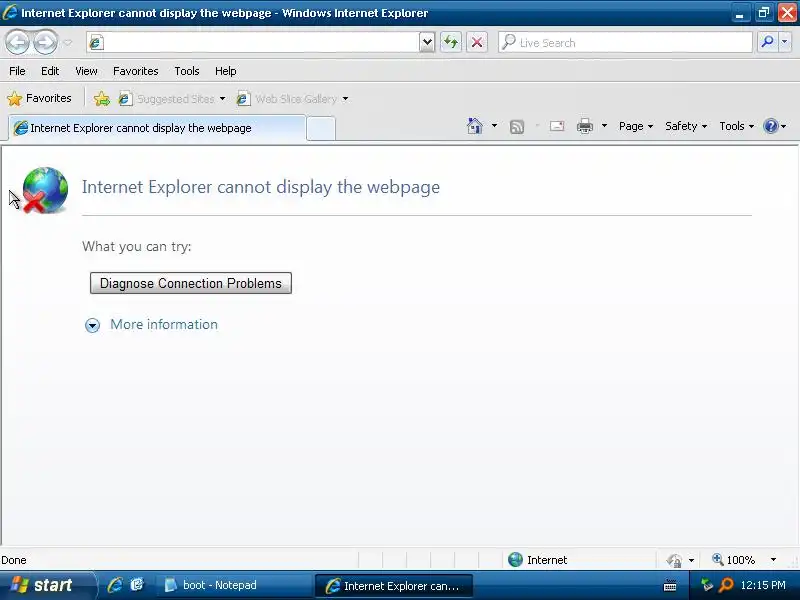
Task: Click the orange magnifier tray icon
Action: [726, 585]
